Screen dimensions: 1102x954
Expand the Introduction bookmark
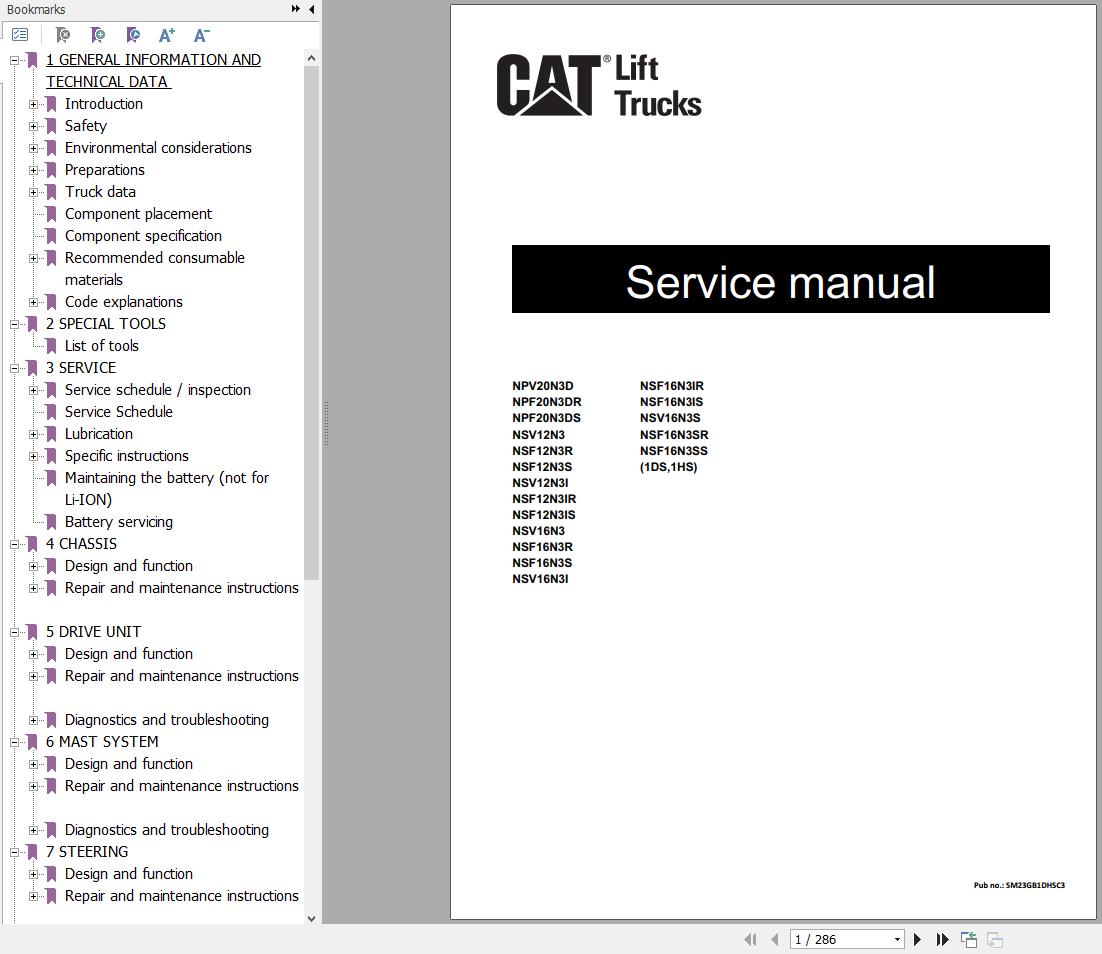(34, 103)
